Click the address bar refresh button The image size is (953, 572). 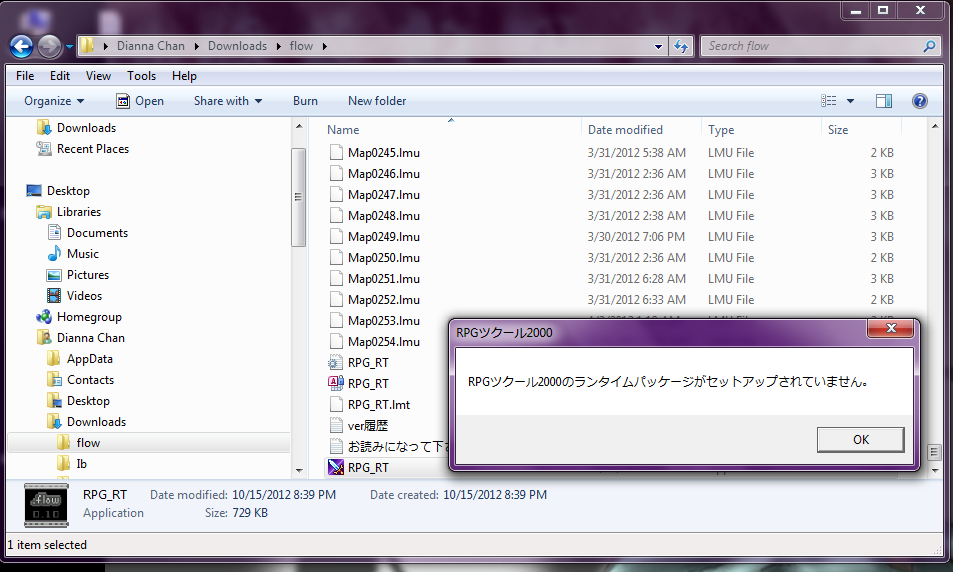tap(681, 46)
